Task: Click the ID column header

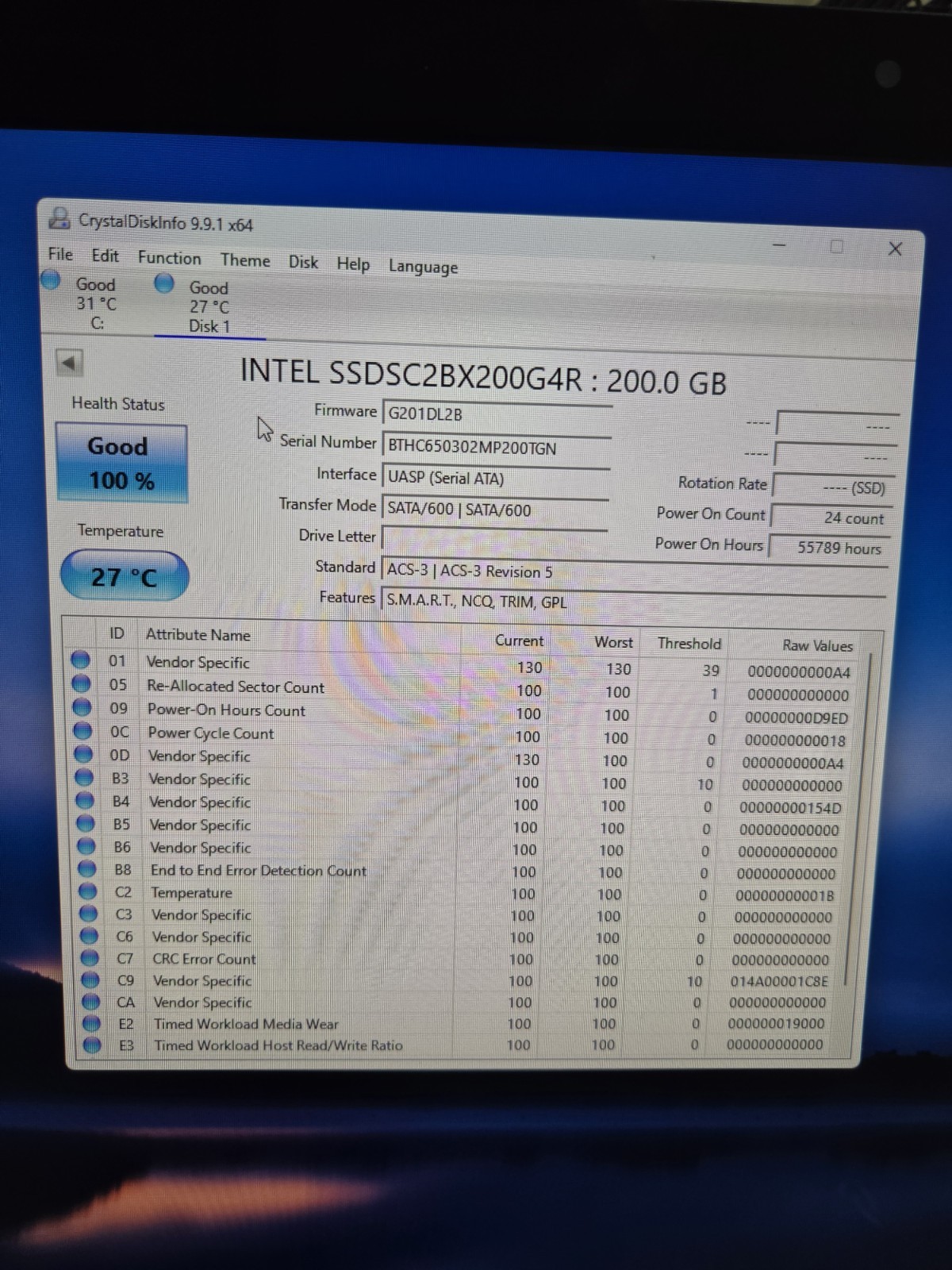Action: click(x=117, y=633)
